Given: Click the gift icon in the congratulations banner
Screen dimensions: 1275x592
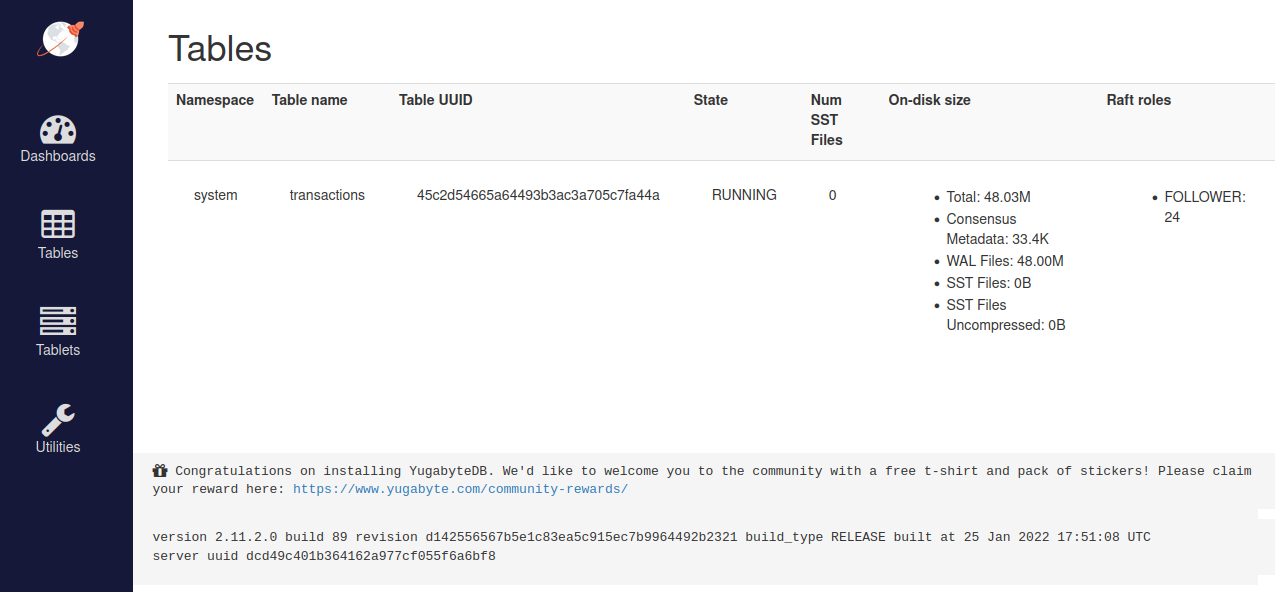Looking at the screenshot, I should click(160, 470).
